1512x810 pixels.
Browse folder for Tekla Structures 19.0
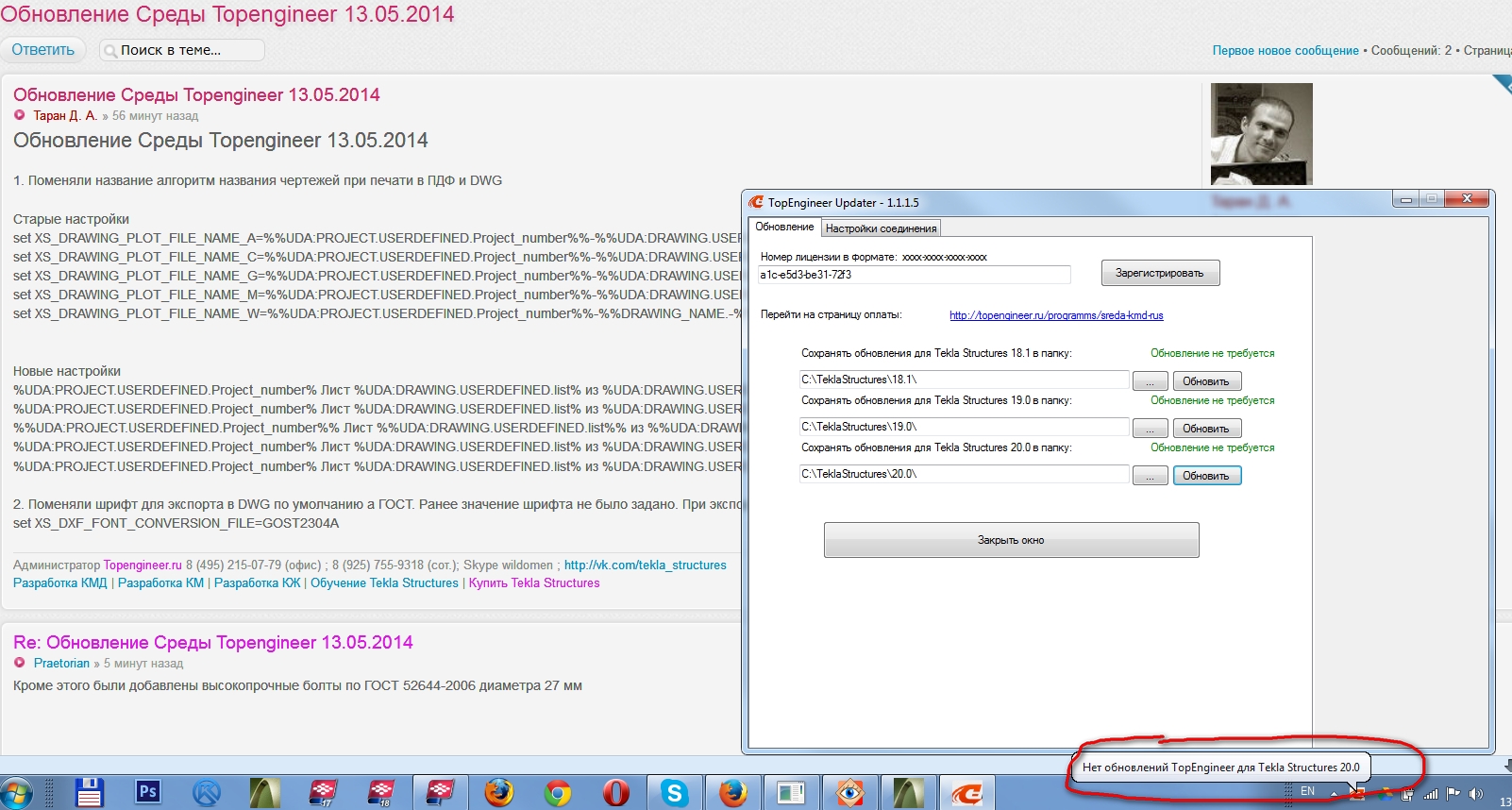pos(1150,429)
